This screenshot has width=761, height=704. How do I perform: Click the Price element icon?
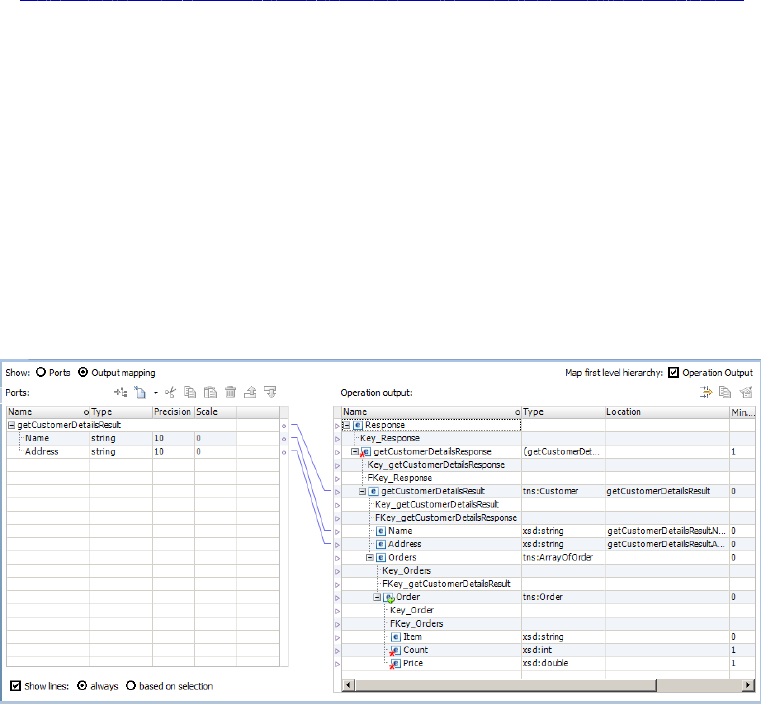point(395,664)
